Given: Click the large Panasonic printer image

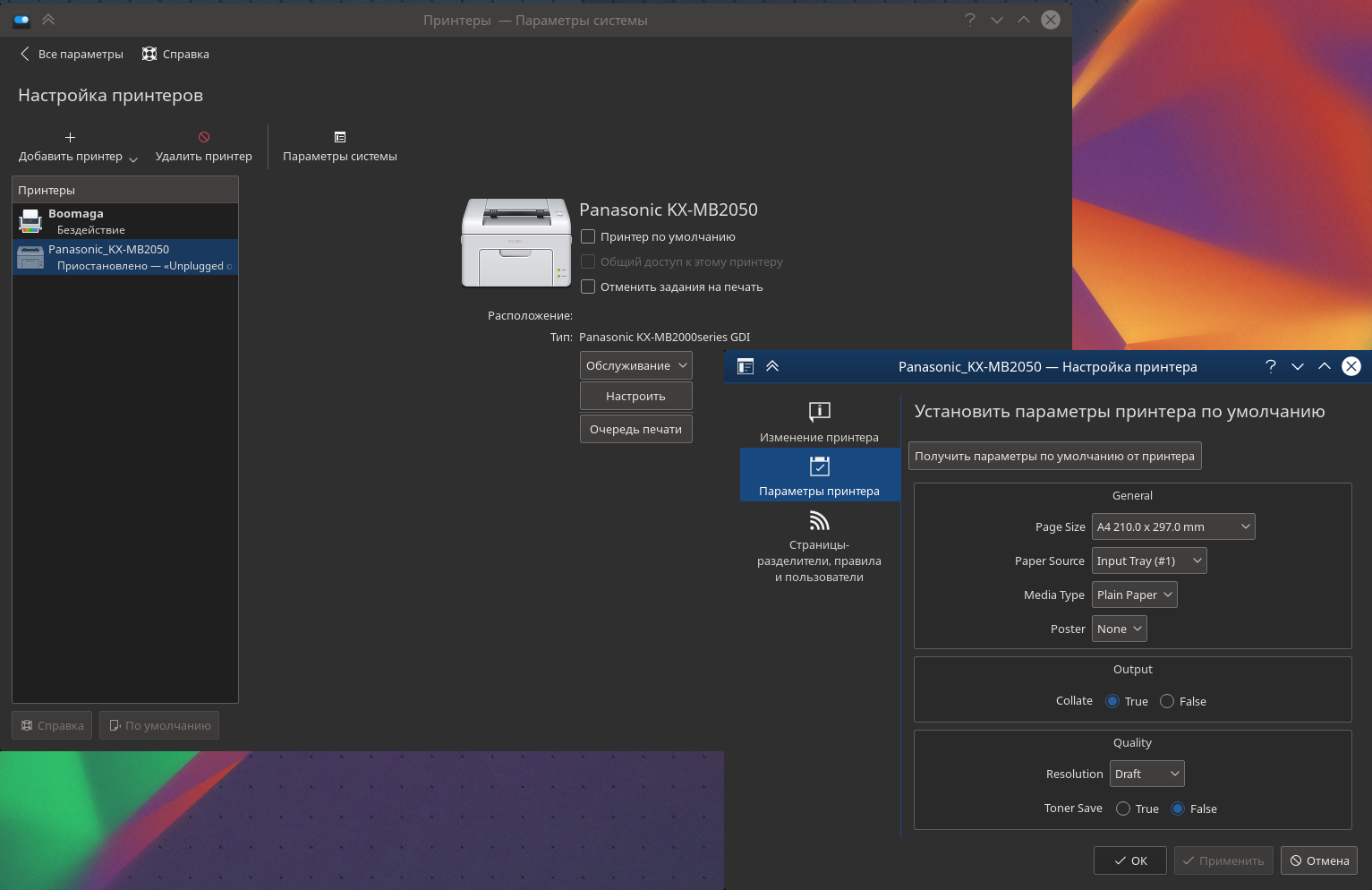Looking at the screenshot, I should click(x=516, y=243).
